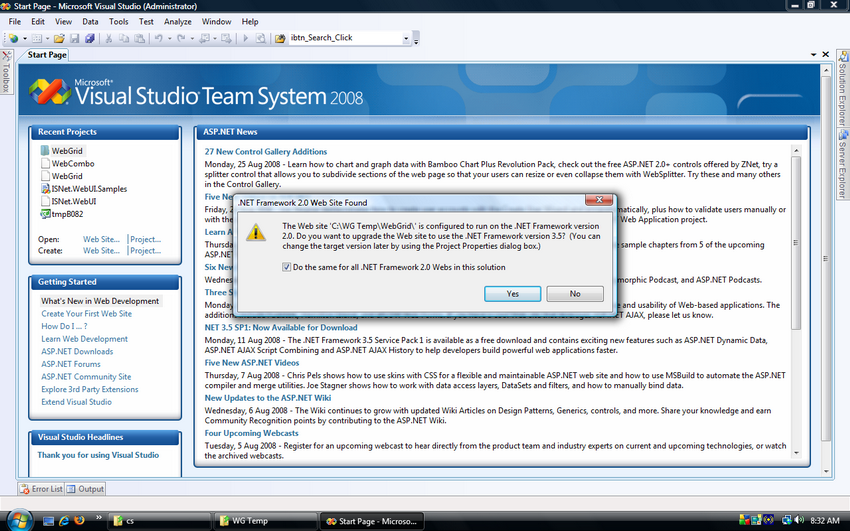850x531 pixels.
Task: Open the Solution Explorer side tab
Action: click(843, 89)
